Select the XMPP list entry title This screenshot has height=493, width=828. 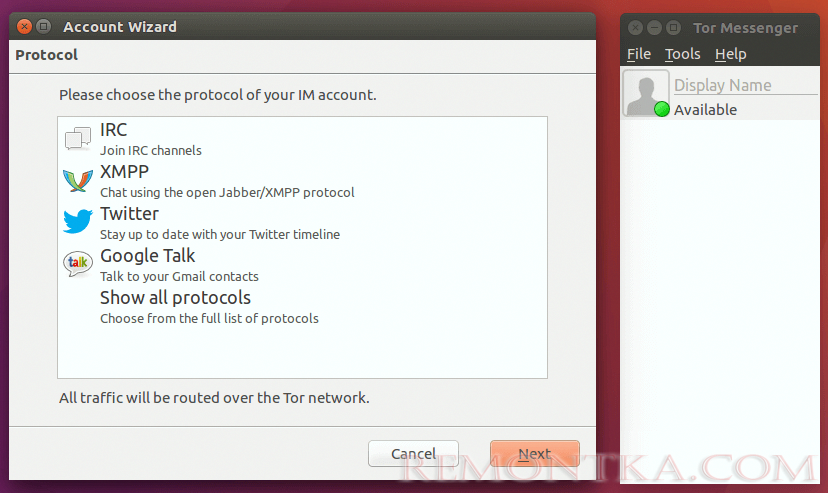pos(125,172)
